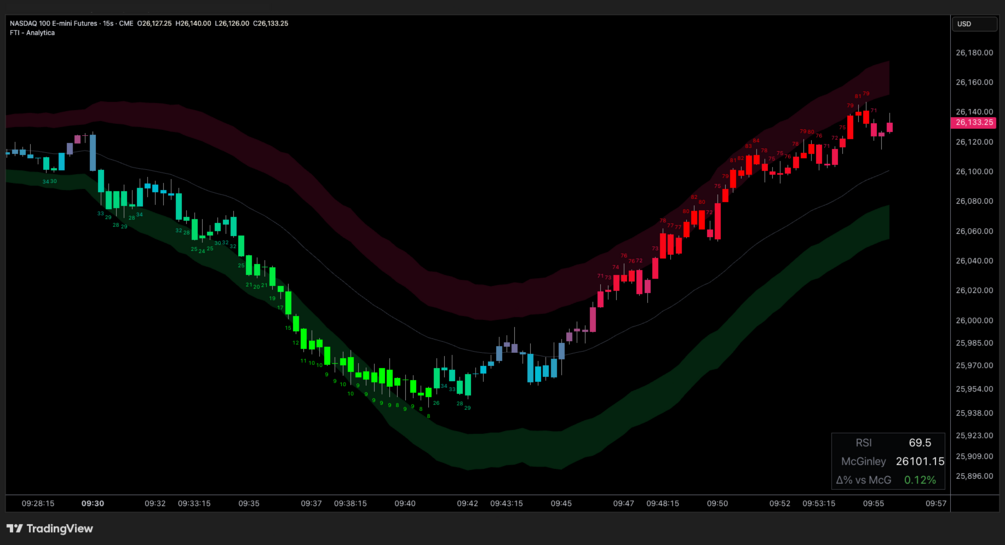Click the RSI value 69.5
This screenshot has width=1005, height=545.
(x=920, y=442)
